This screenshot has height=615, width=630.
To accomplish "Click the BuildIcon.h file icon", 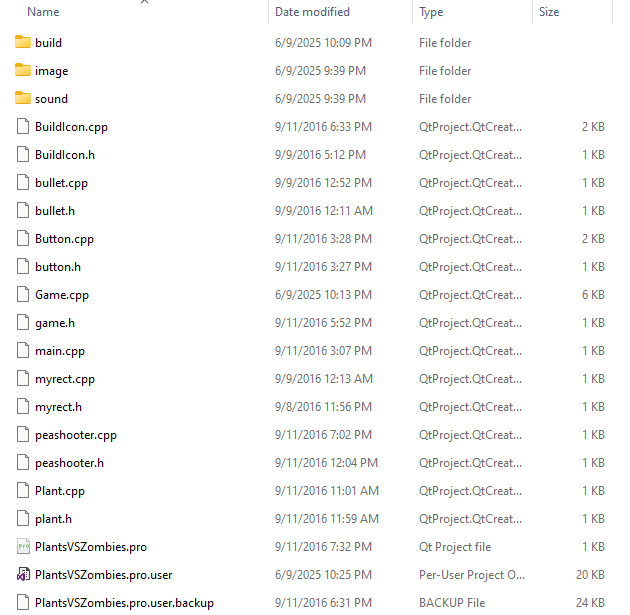I will [23, 155].
